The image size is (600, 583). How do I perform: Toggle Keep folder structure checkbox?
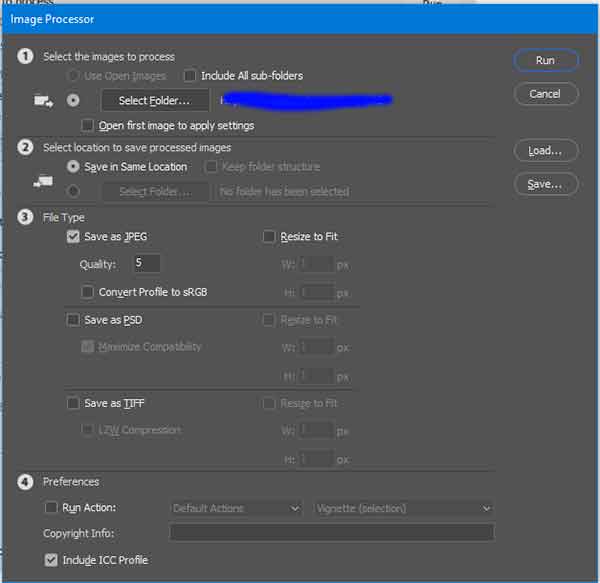210,167
